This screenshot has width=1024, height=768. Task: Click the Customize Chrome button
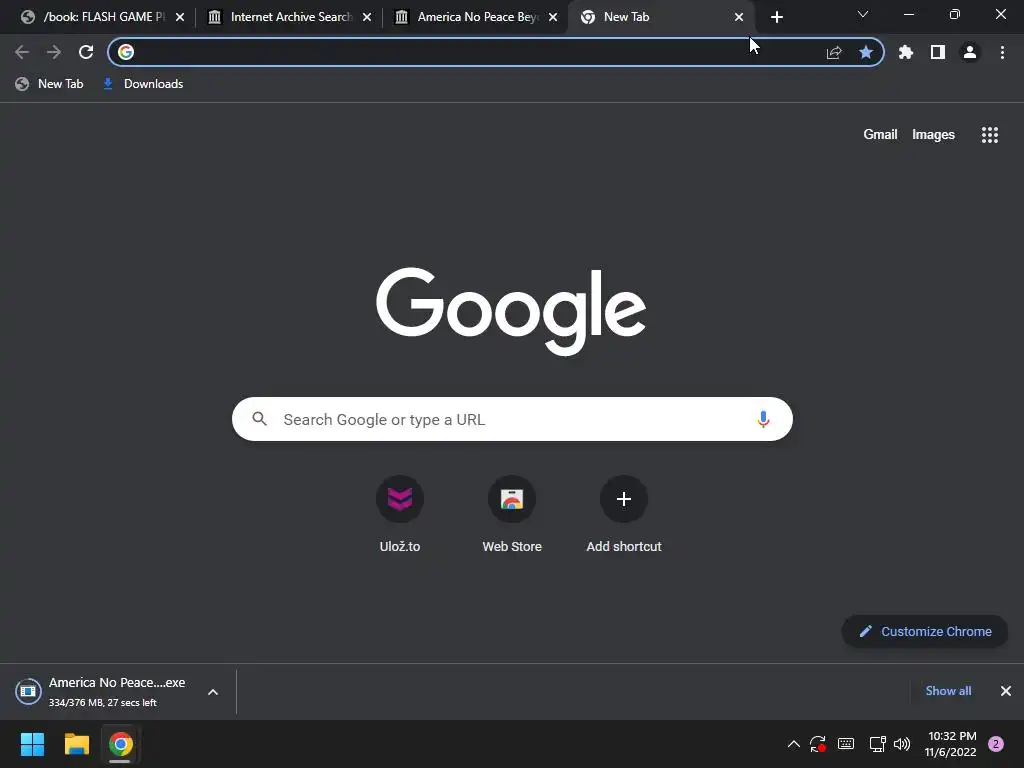pos(925,632)
